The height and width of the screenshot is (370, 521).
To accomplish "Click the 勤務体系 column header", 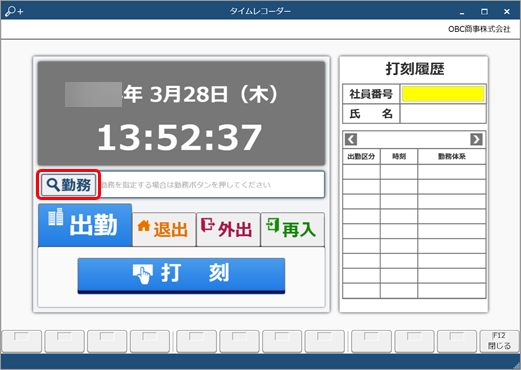I will 452,156.
